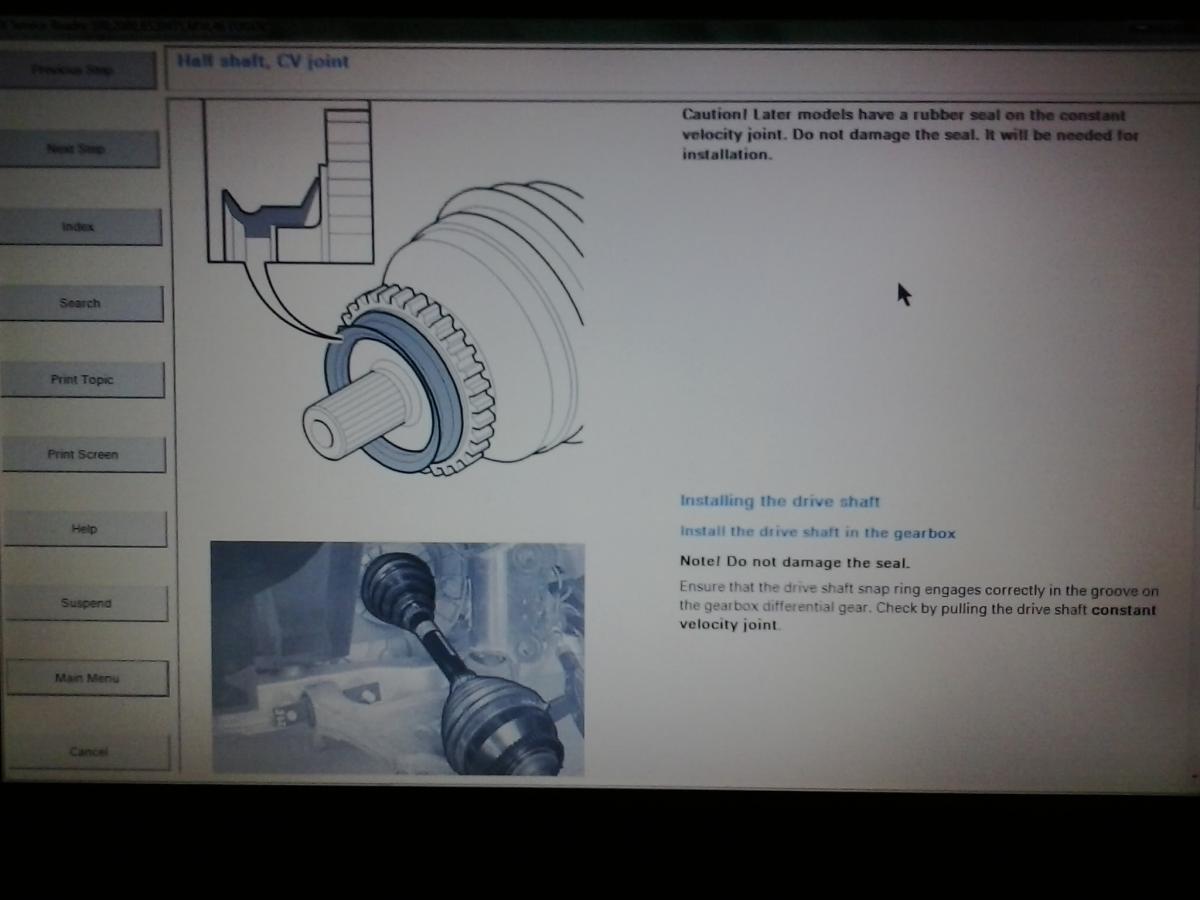This screenshot has width=1200, height=900.
Task: Click the 'Note! Do not damage the seal' text
Action: (794, 563)
